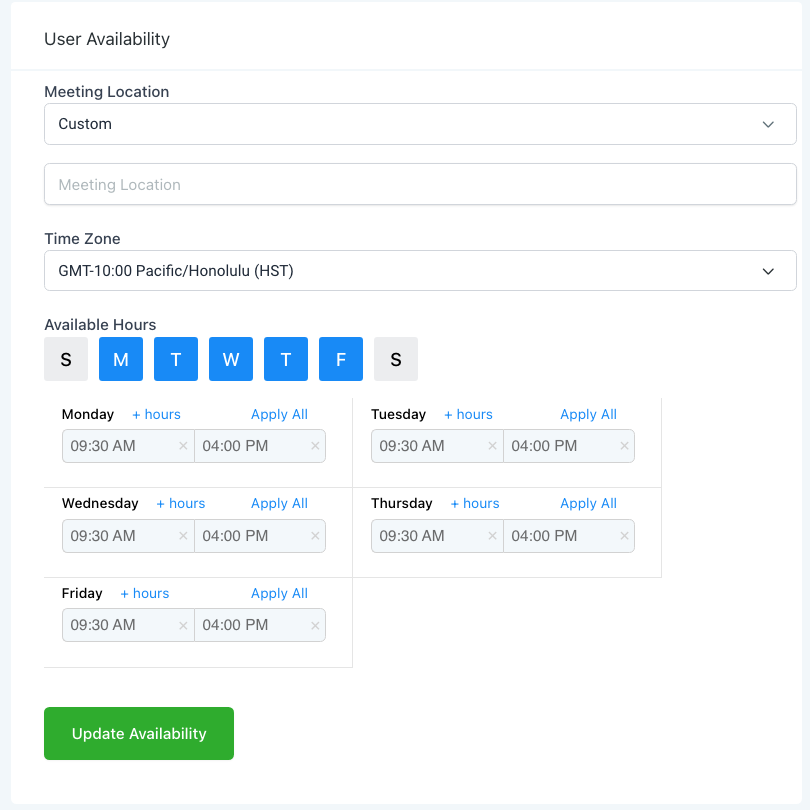Enable Saturday availability day toggle
The width and height of the screenshot is (810, 810).
pyautogui.click(x=396, y=359)
